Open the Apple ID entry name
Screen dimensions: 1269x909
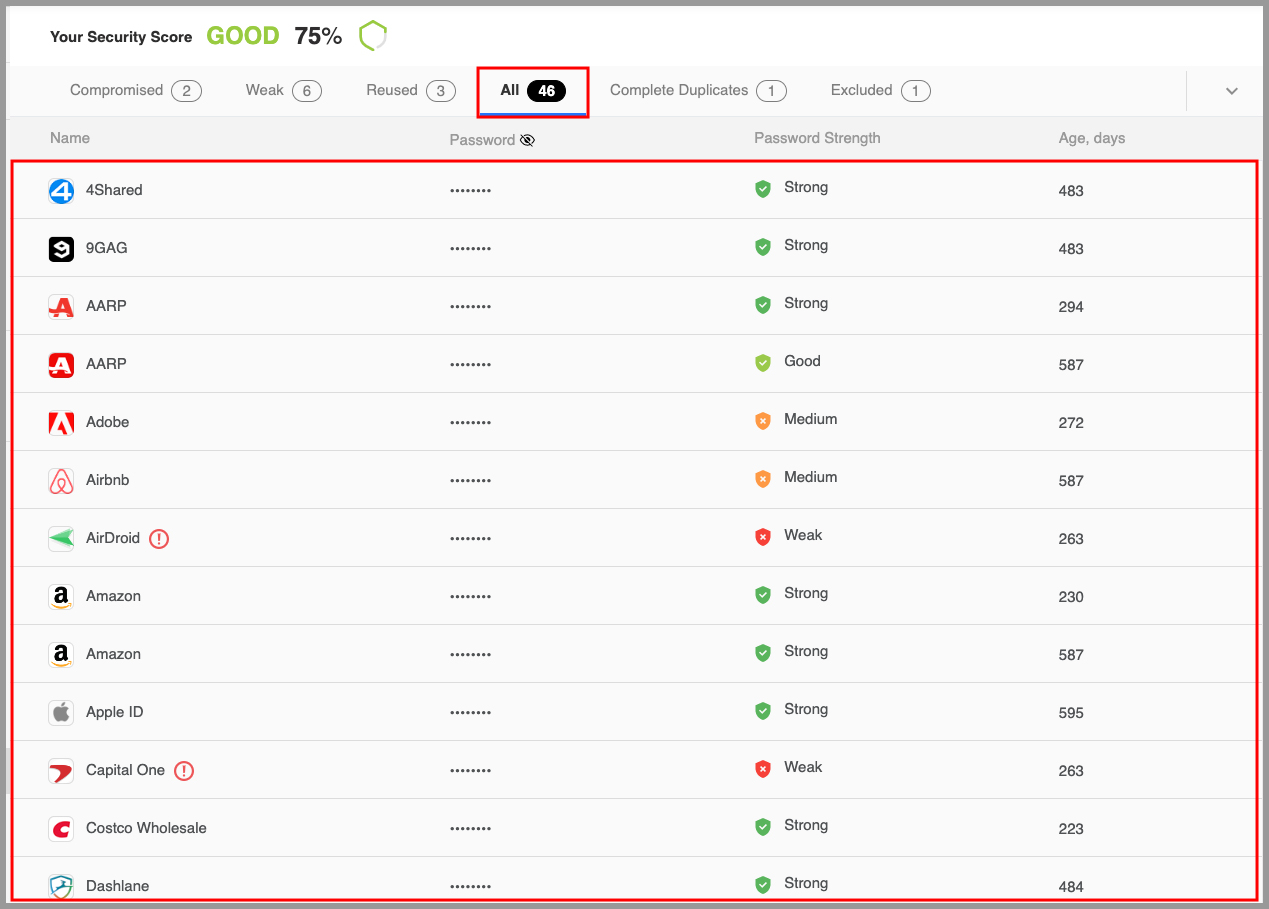click(x=115, y=712)
